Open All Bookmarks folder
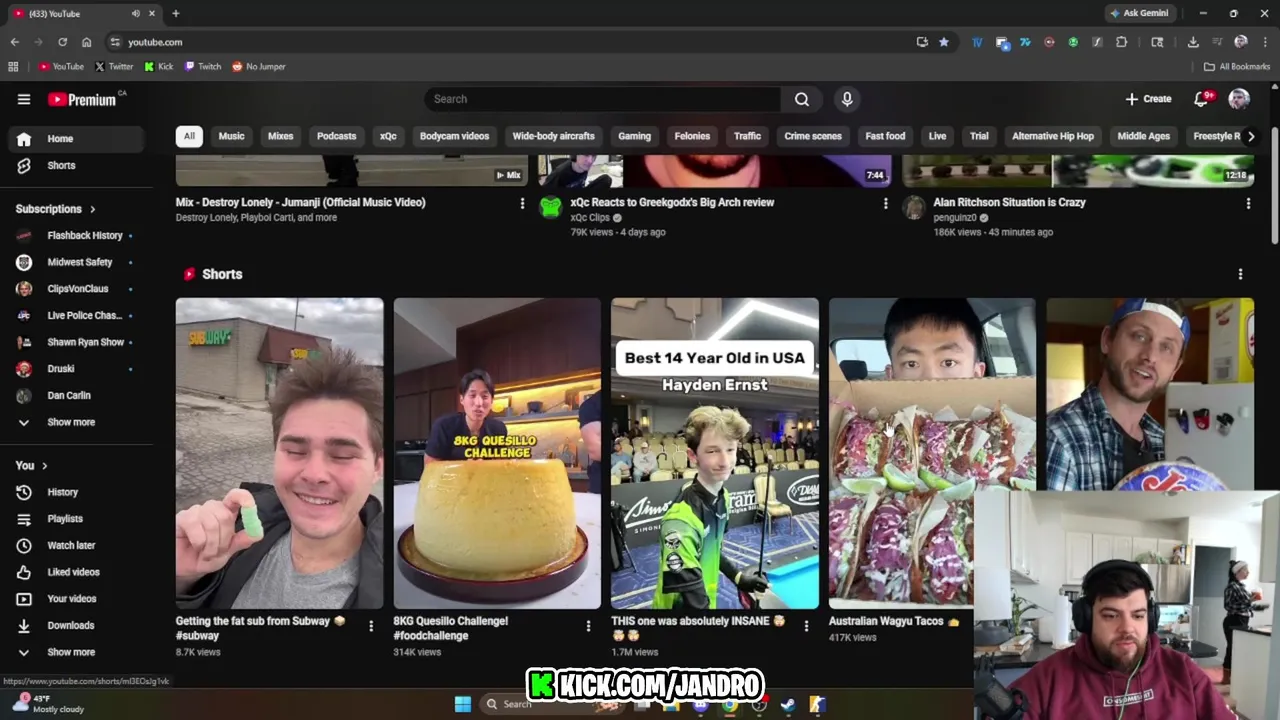The width and height of the screenshot is (1280, 720). point(1237,67)
